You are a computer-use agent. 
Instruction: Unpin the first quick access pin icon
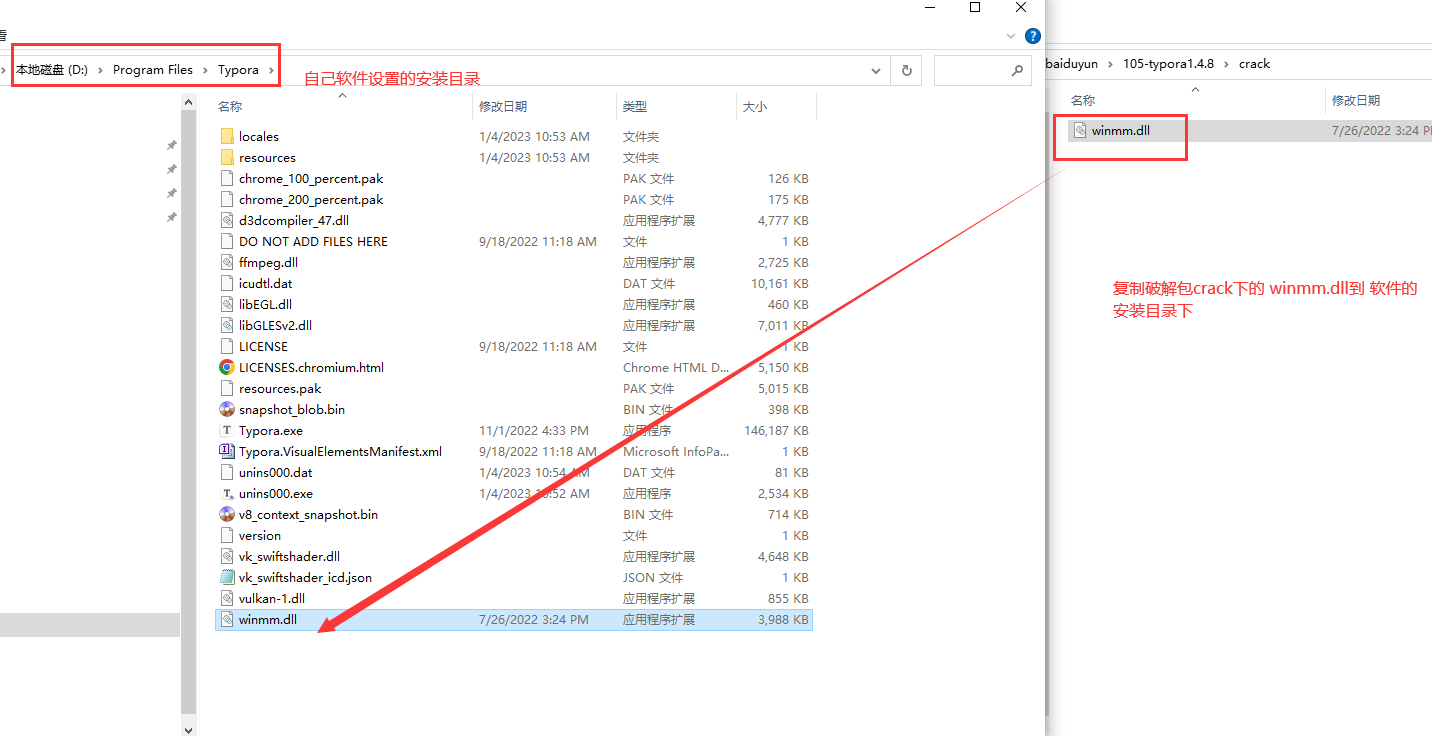pyautogui.click(x=171, y=145)
